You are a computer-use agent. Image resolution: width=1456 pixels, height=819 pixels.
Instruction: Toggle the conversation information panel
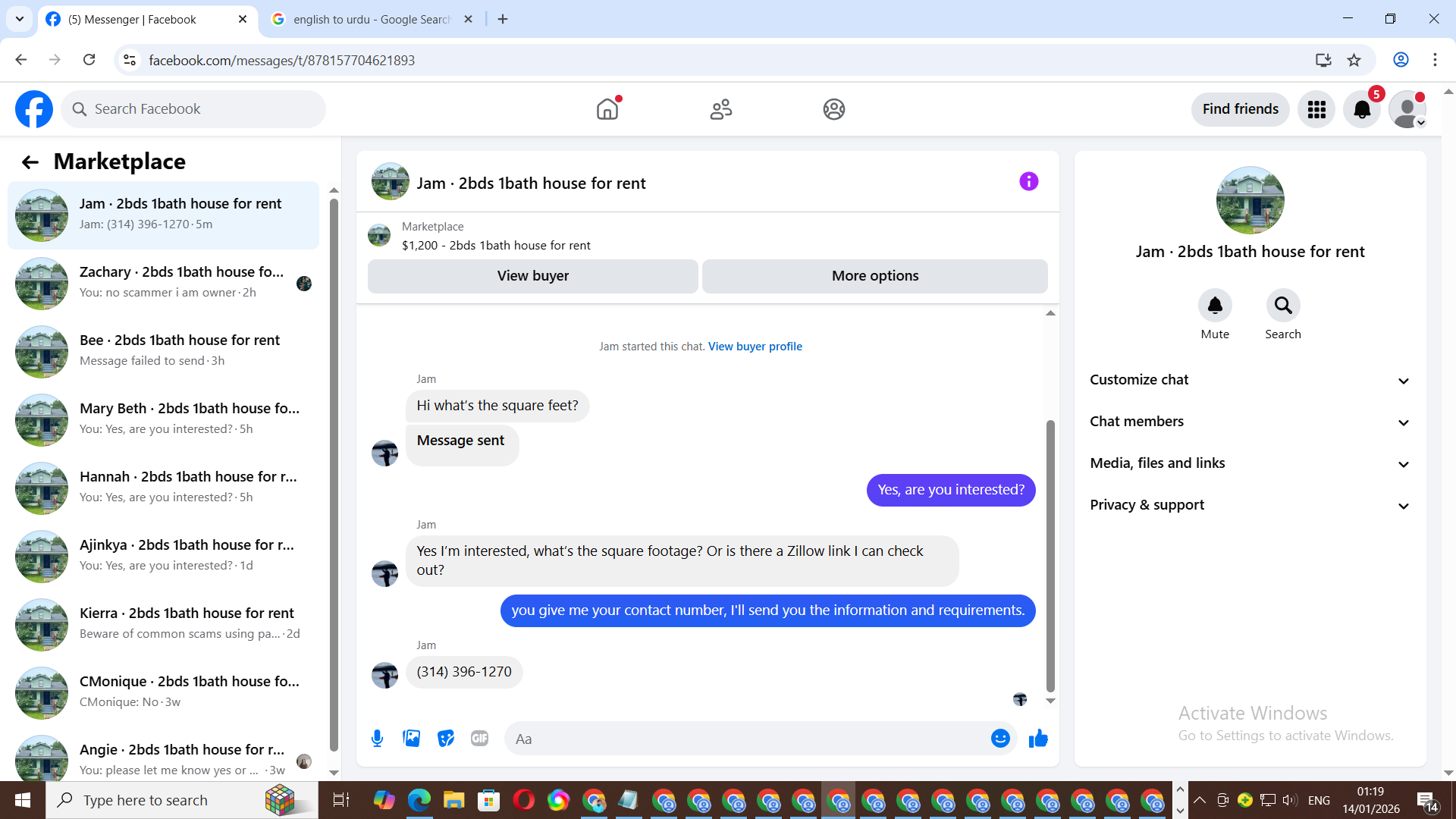click(1028, 181)
